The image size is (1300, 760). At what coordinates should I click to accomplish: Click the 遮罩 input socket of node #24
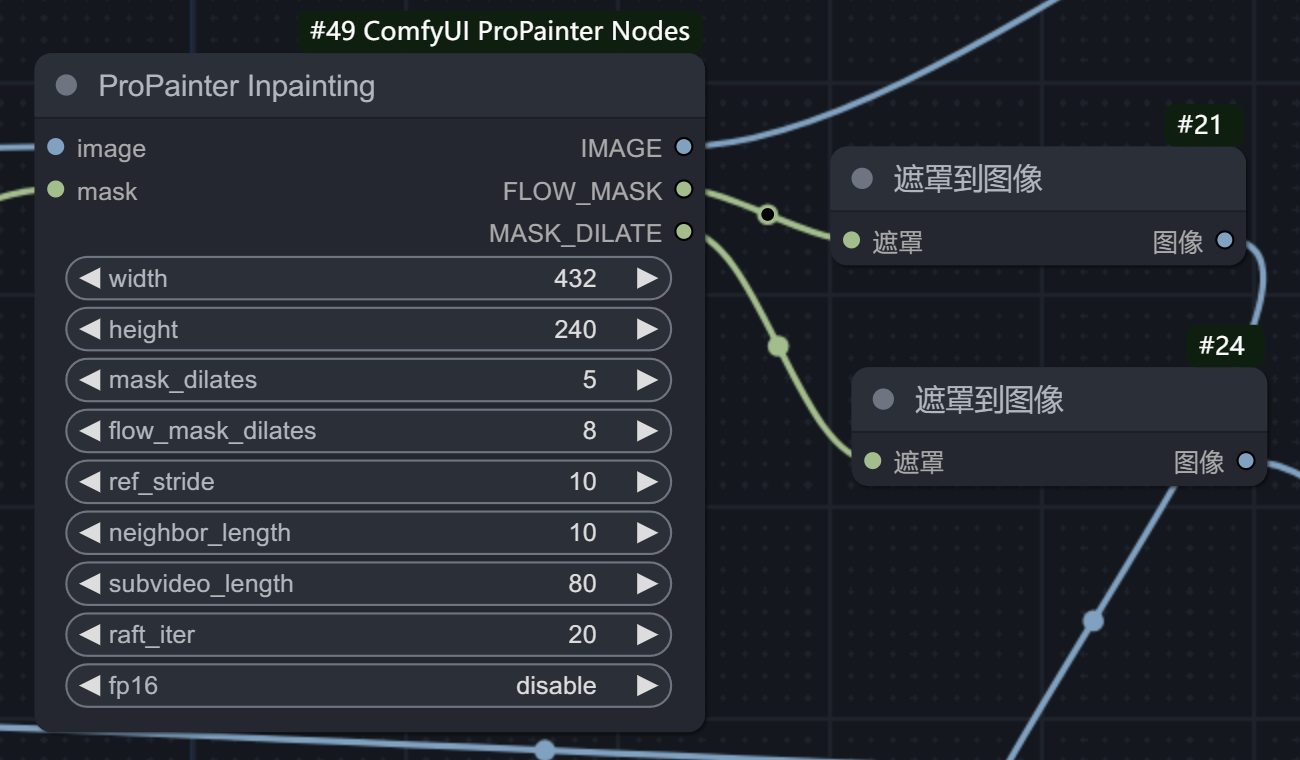[x=873, y=461]
